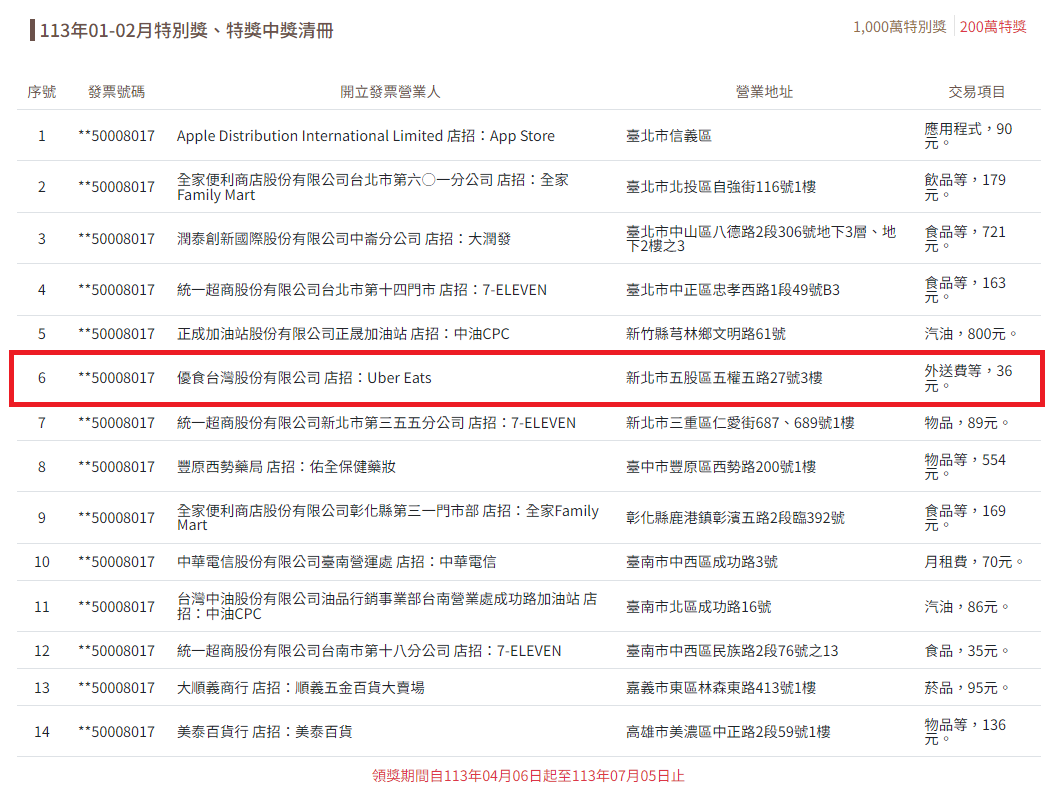Switch to the 1,000萬特別獎 tab
1049x798 pixels.
click(x=899, y=27)
